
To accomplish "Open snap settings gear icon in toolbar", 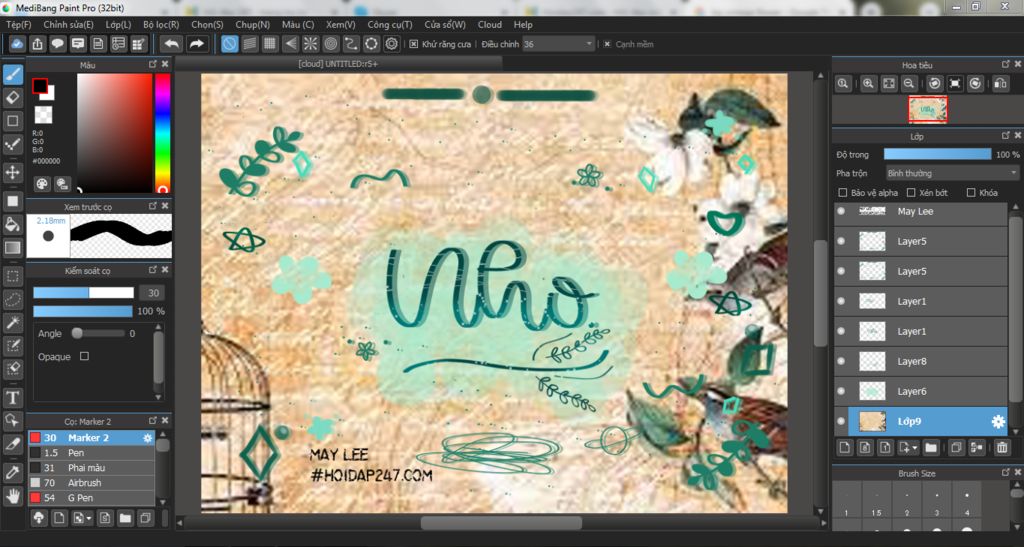I will pos(391,44).
